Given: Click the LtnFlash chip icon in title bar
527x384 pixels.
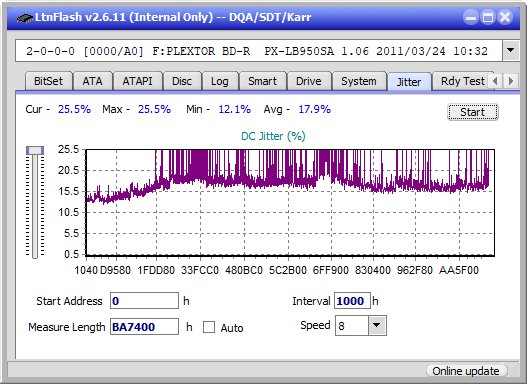Looking at the screenshot, I should (x=25, y=17).
